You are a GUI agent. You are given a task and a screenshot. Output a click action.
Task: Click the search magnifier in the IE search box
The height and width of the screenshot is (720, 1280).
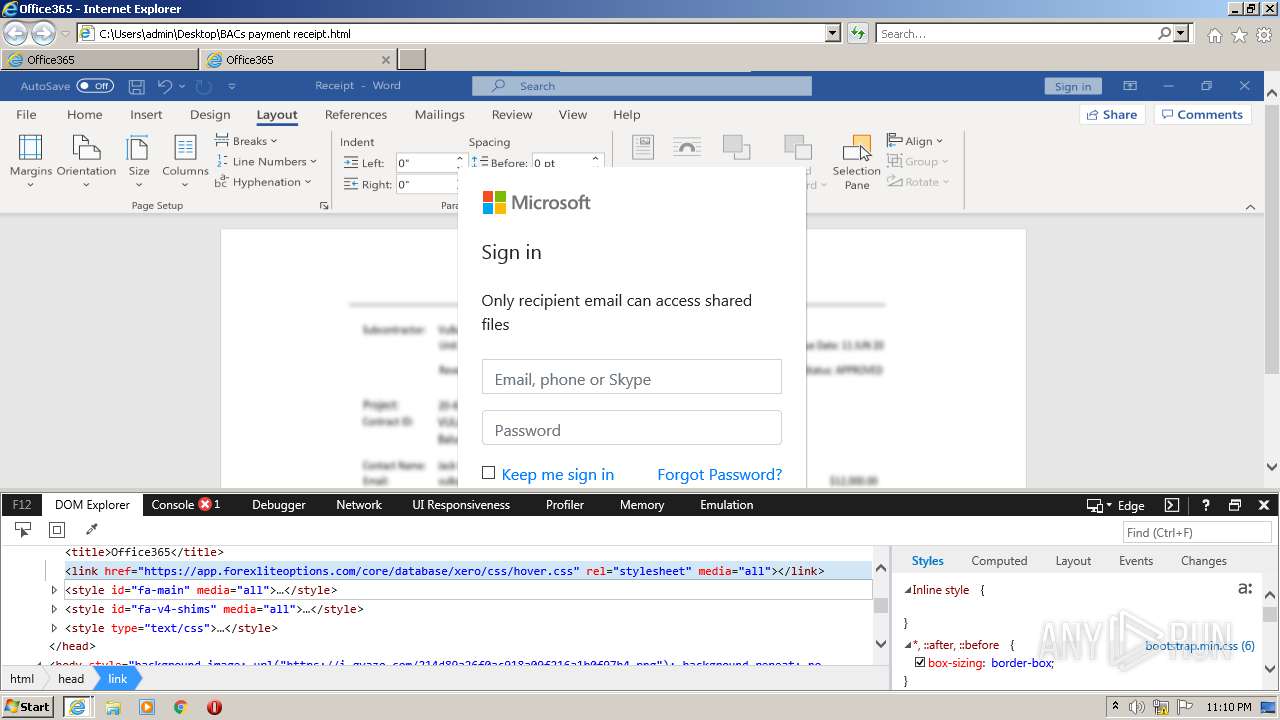[1164, 33]
